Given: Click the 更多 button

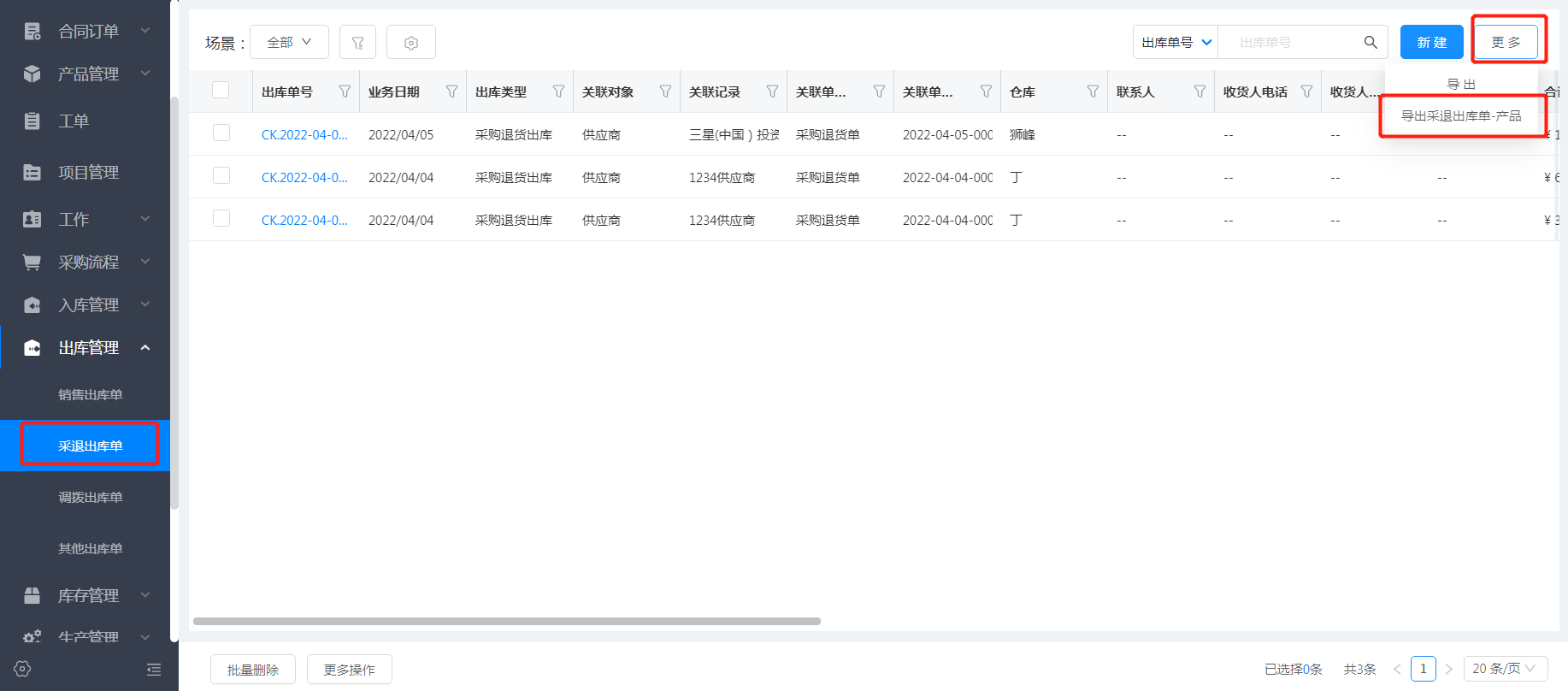Looking at the screenshot, I should coord(1506,42).
